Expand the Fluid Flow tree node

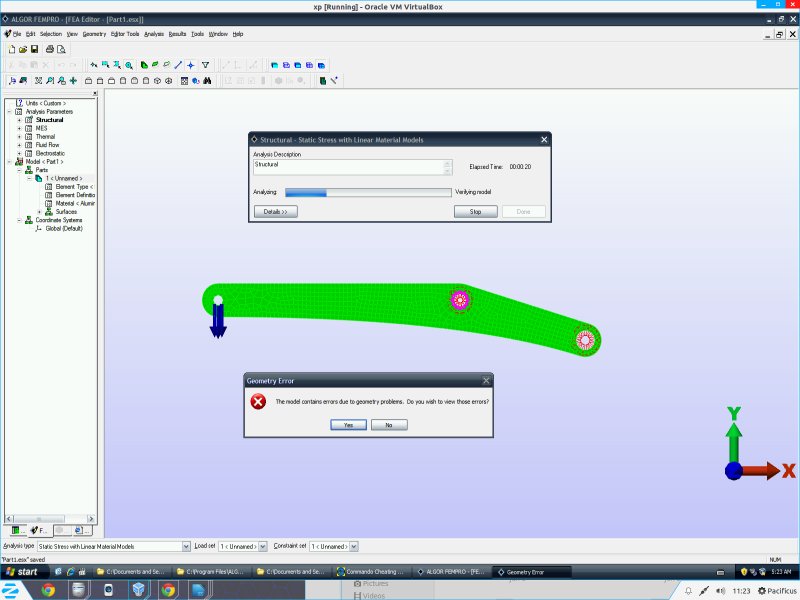pyautogui.click(x=19, y=145)
